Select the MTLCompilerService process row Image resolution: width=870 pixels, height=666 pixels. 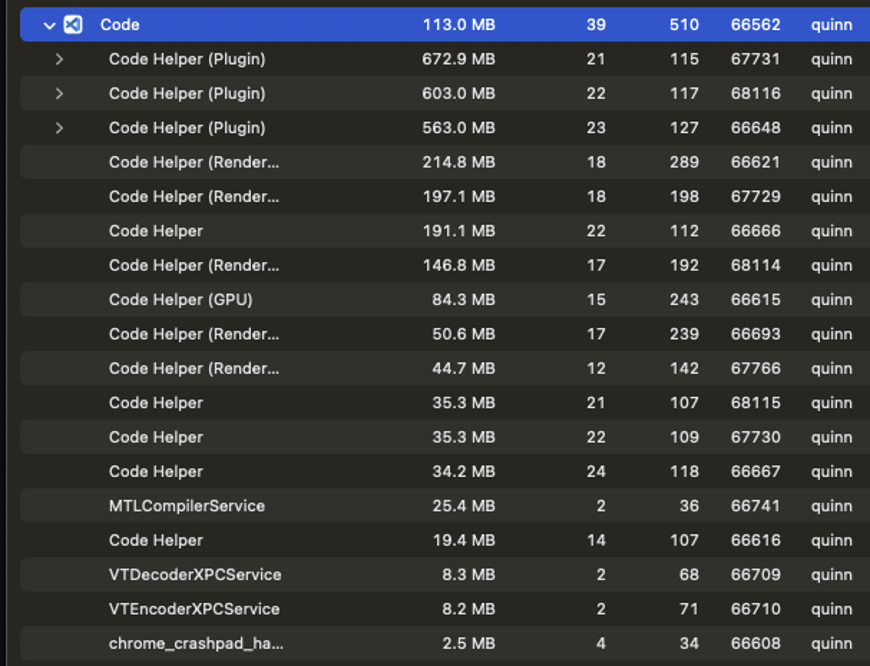pos(187,506)
